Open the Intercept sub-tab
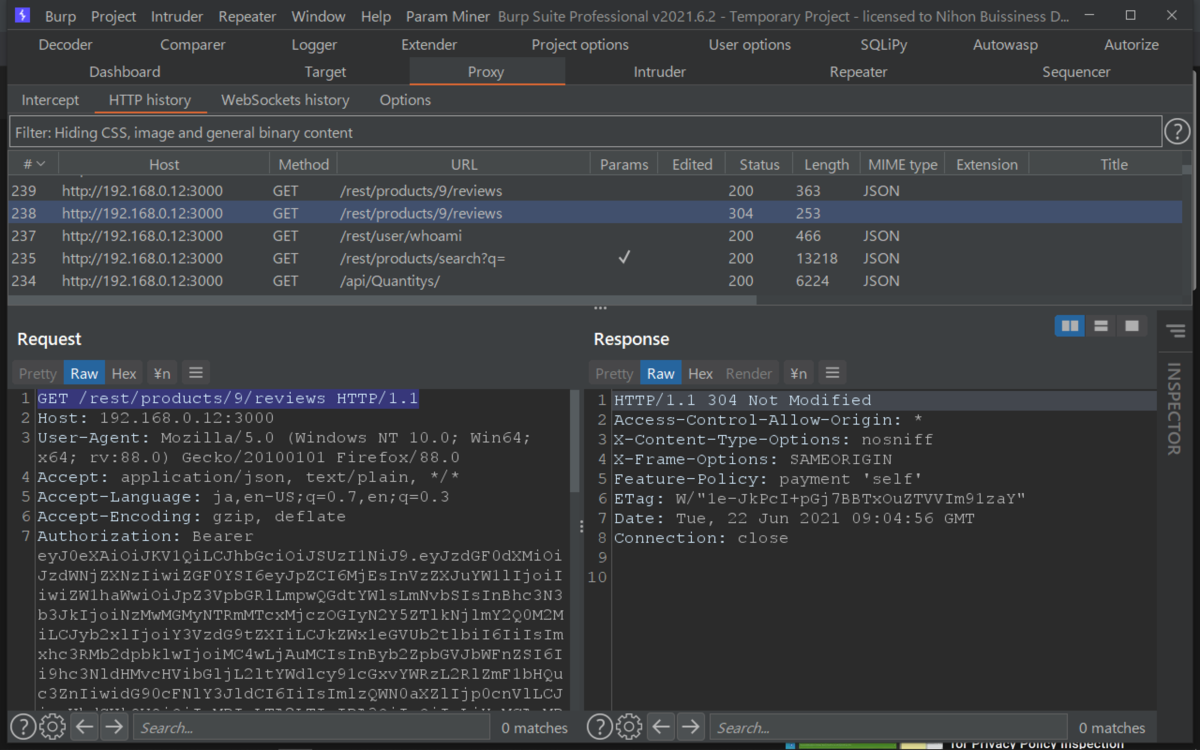The height and width of the screenshot is (750, 1200). pos(50,100)
